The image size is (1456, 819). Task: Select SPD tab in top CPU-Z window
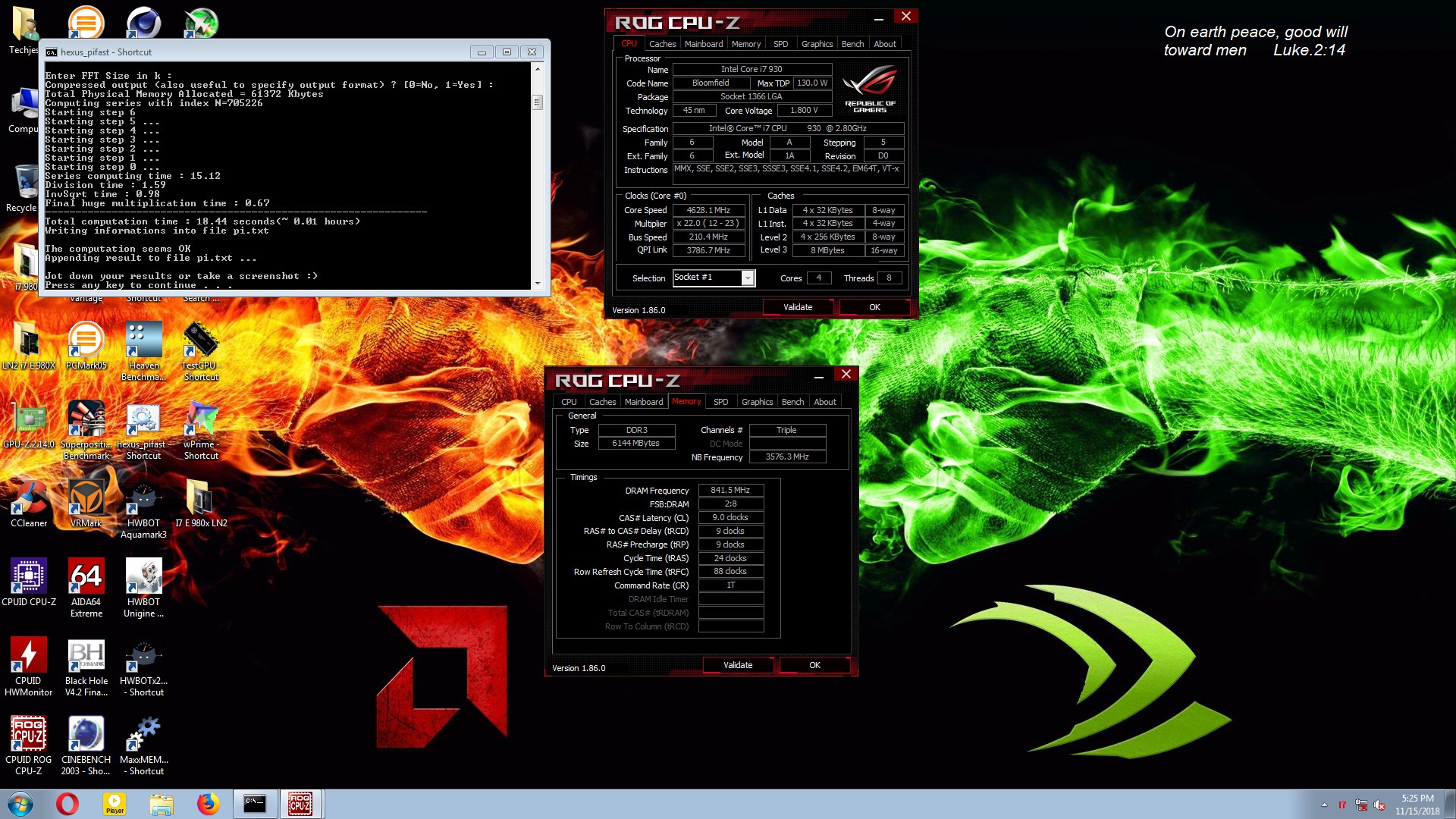pyautogui.click(x=780, y=44)
